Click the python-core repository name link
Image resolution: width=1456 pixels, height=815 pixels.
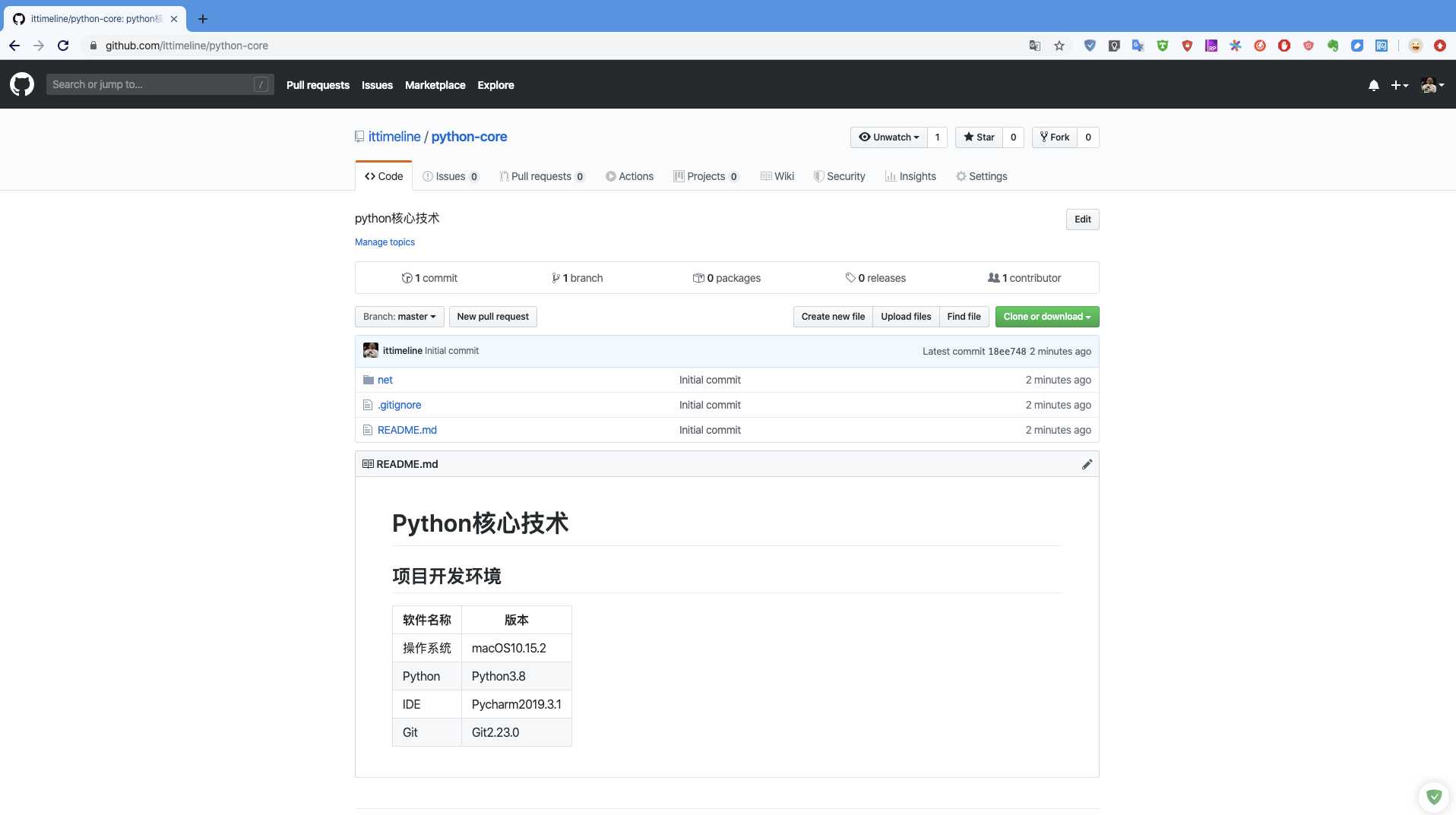[x=469, y=137]
